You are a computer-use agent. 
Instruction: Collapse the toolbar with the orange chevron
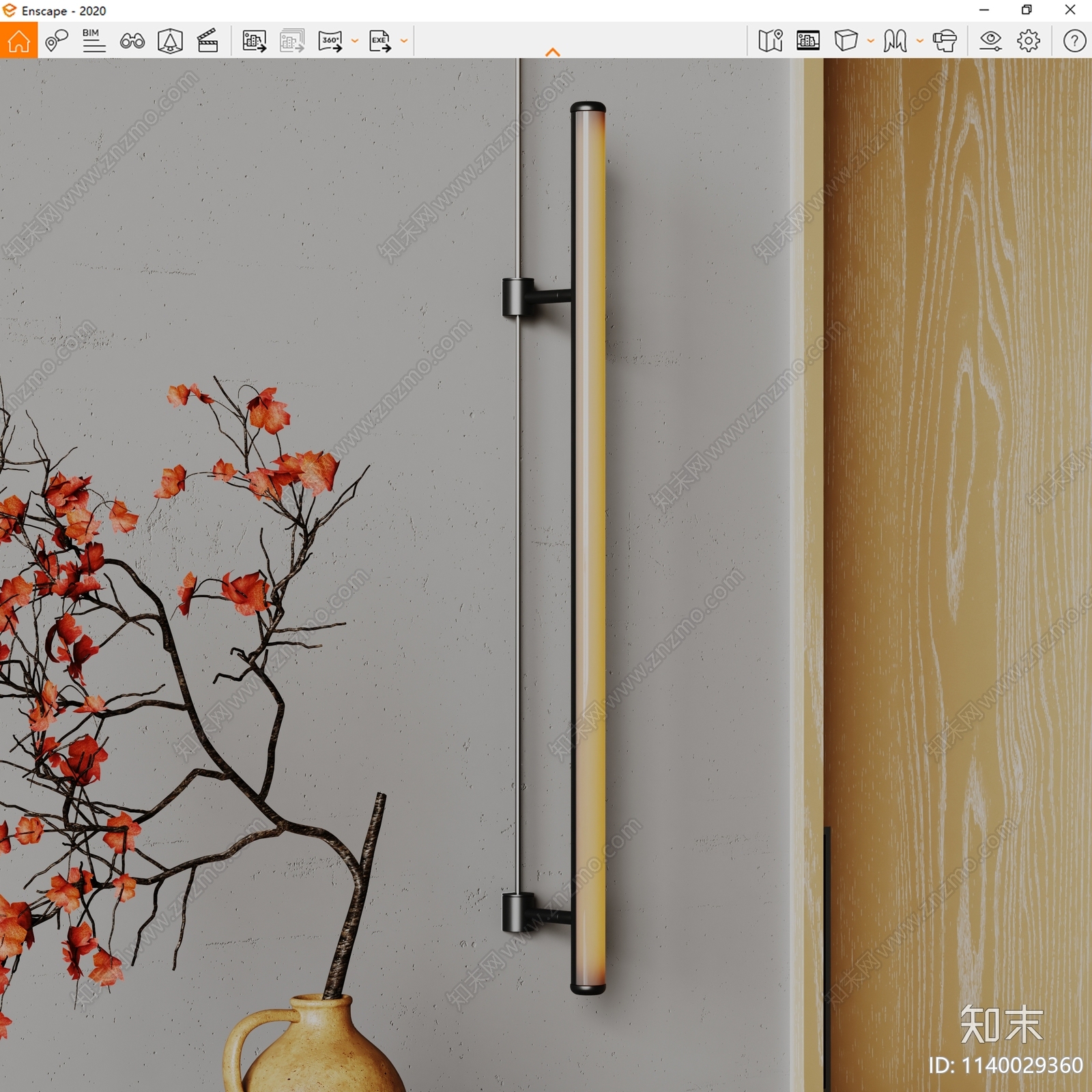(553, 52)
